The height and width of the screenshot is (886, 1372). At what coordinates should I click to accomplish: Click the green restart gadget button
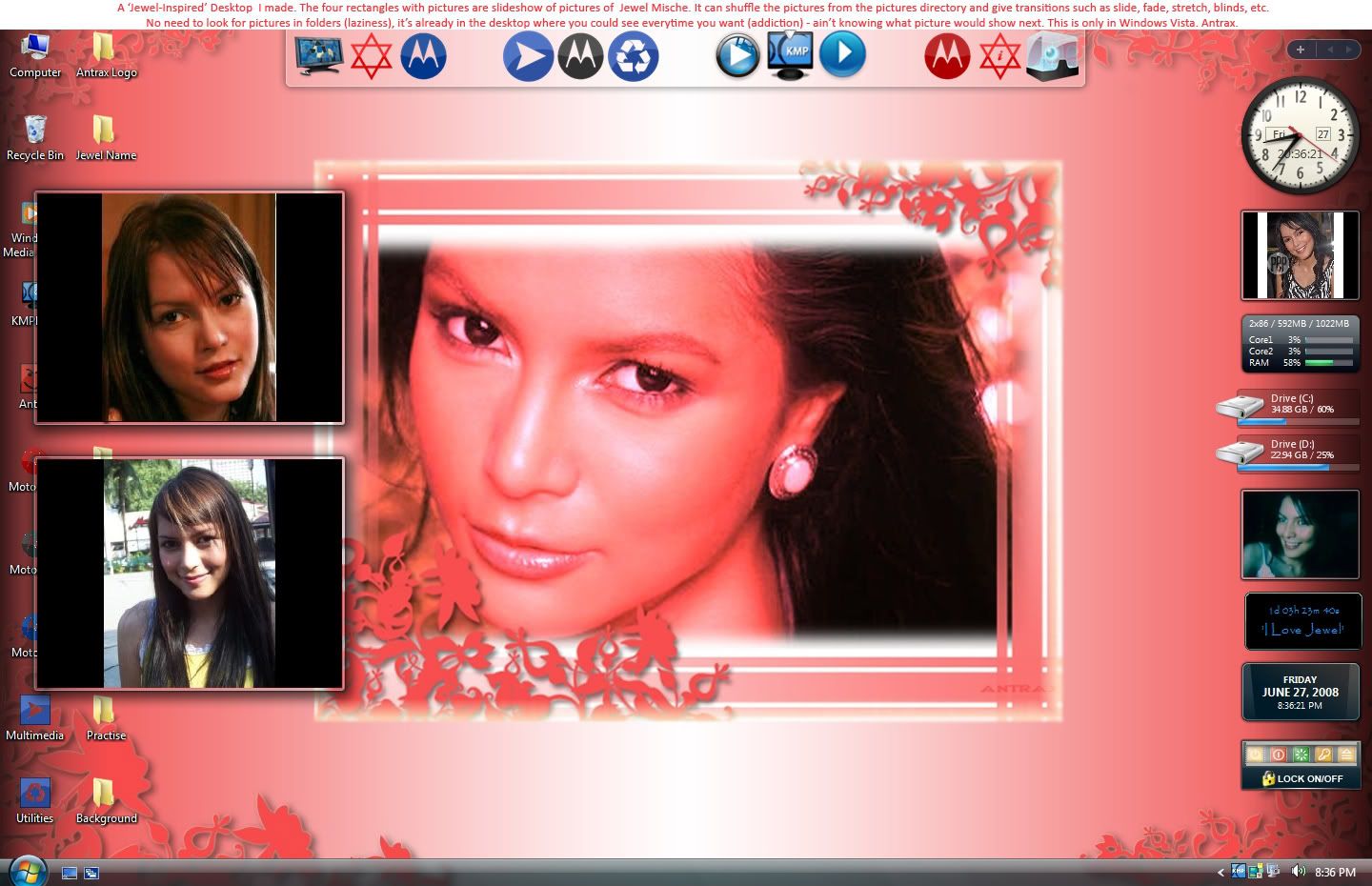(x=1301, y=754)
